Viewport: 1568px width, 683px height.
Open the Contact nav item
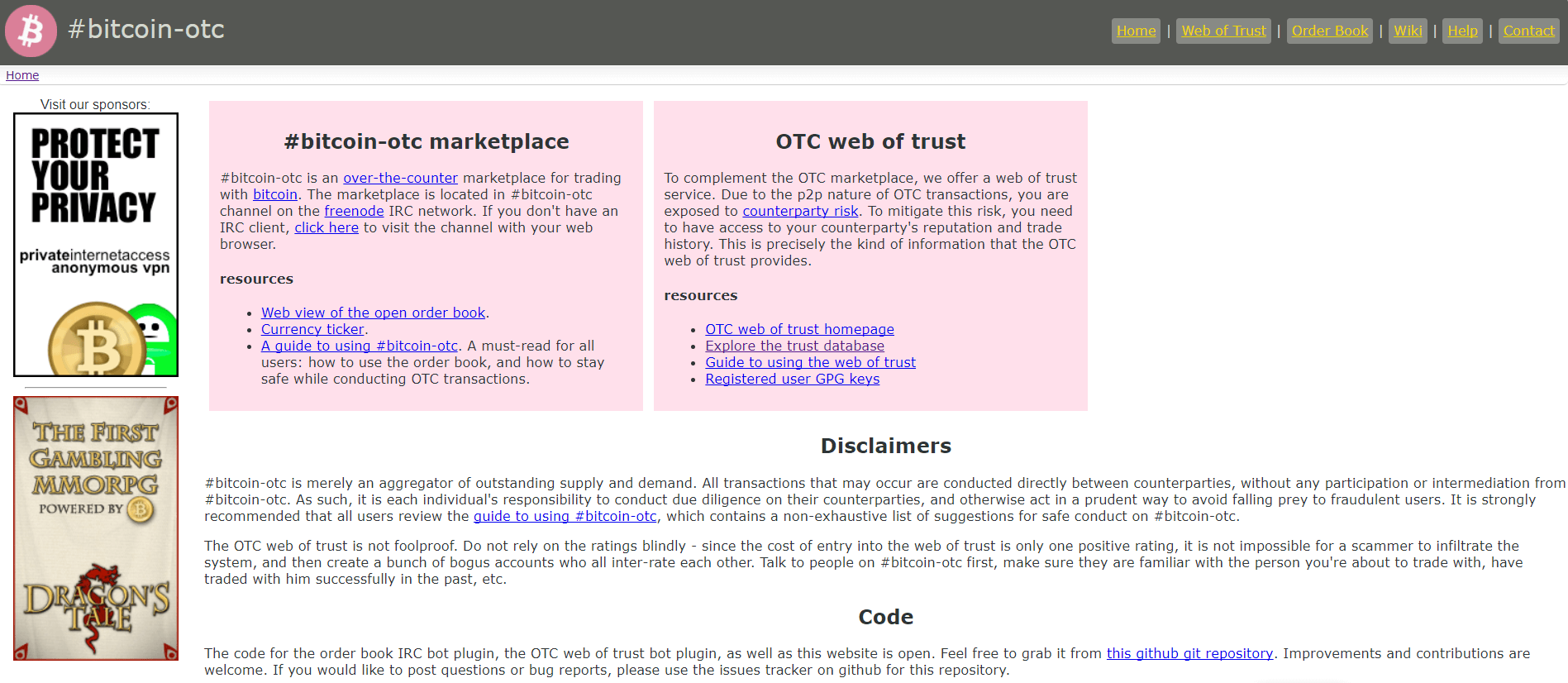pyautogui.click(x=1528, y=31)
